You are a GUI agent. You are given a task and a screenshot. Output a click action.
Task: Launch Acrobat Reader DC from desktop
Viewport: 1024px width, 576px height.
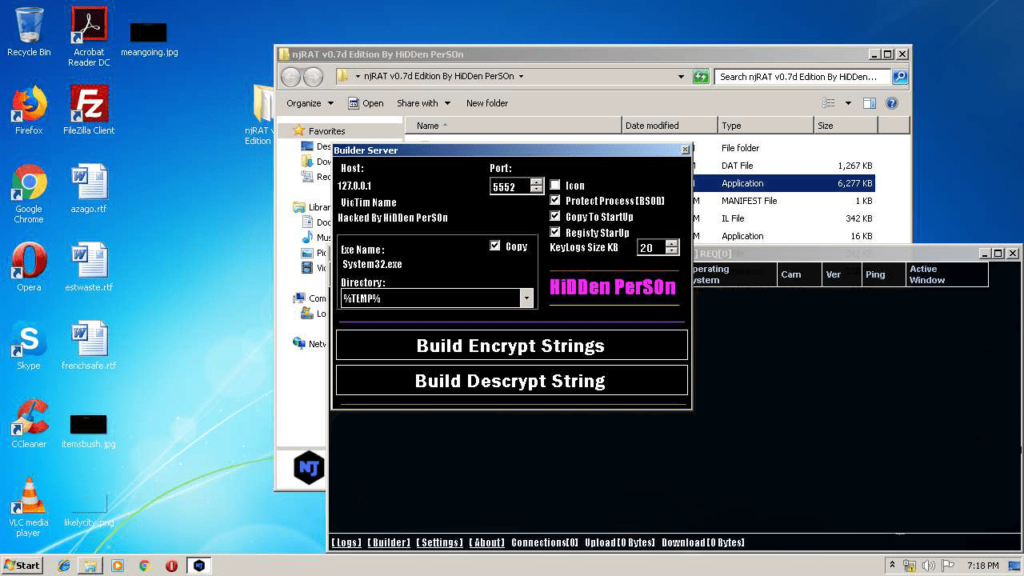pyautogui.click(x=89, y=36)
